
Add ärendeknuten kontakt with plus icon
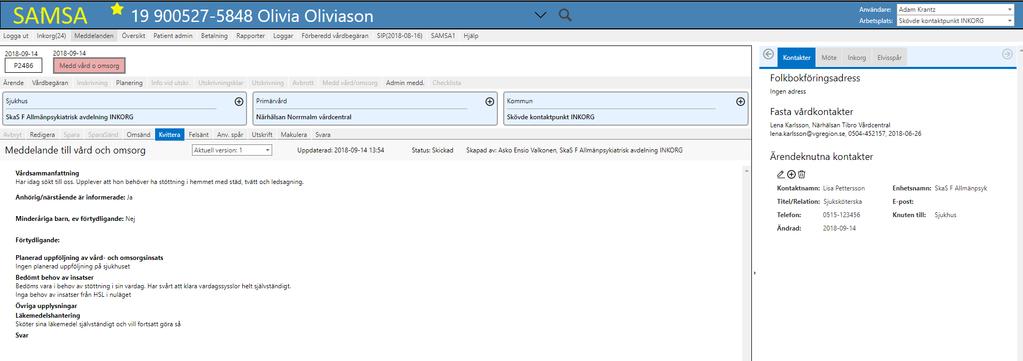point(791,174)
